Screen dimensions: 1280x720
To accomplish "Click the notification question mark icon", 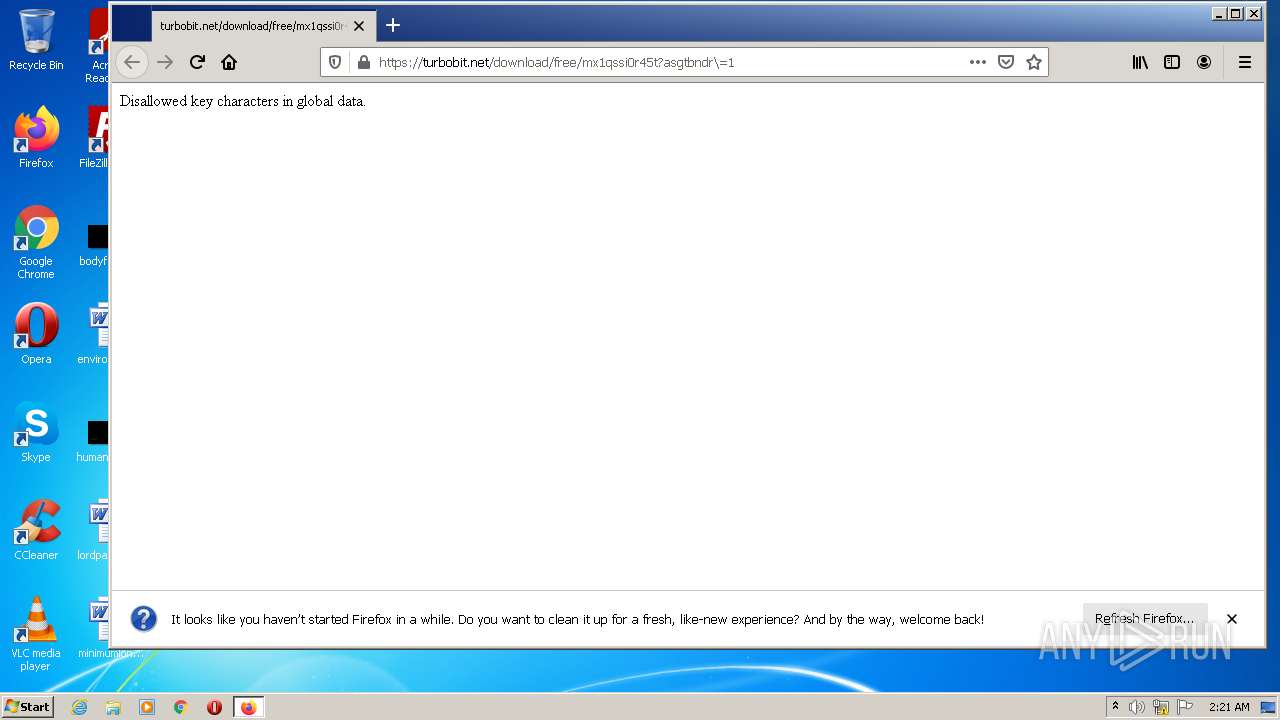I will (144, 619).
